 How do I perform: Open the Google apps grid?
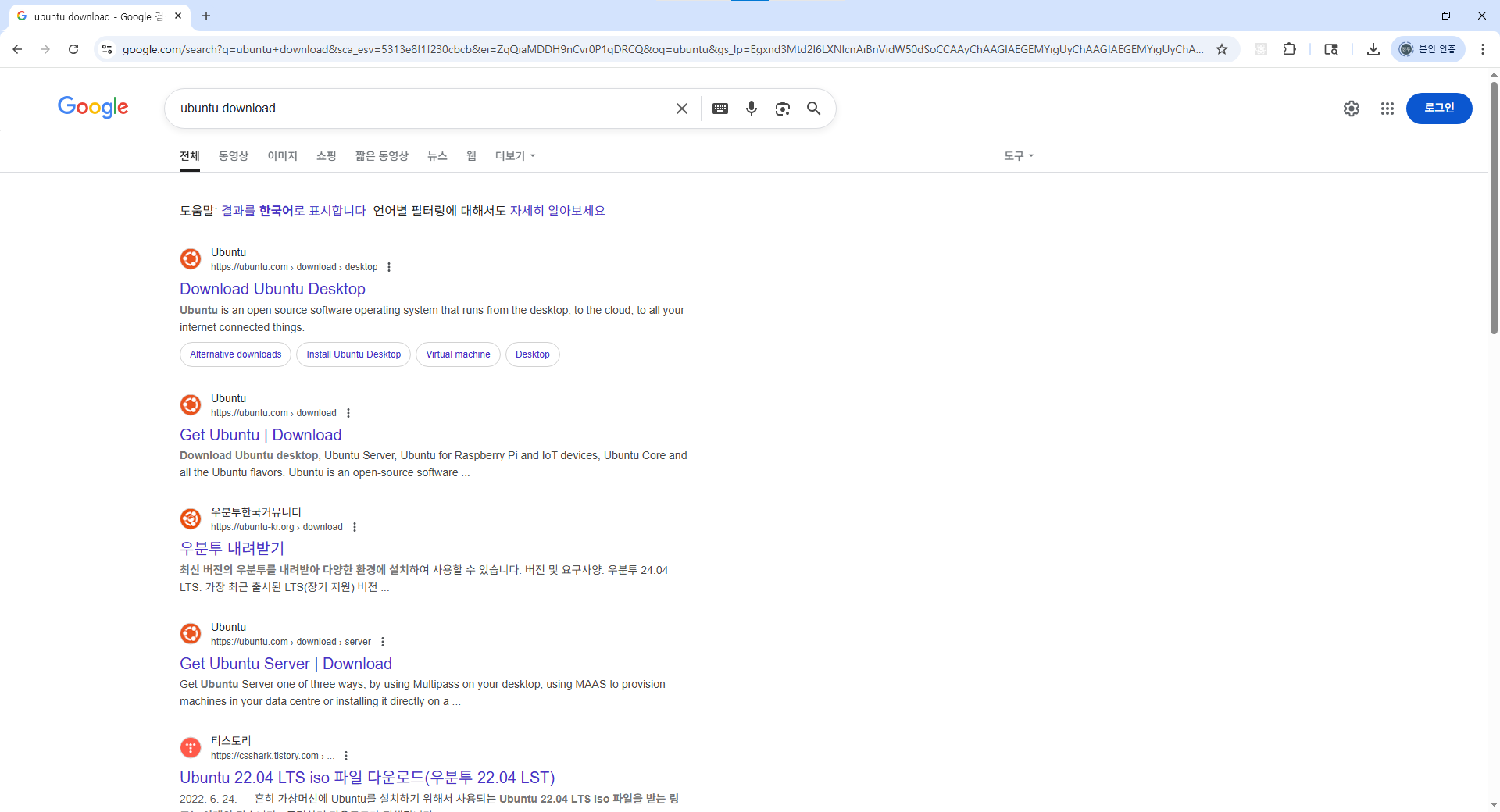click(1387, 109)
